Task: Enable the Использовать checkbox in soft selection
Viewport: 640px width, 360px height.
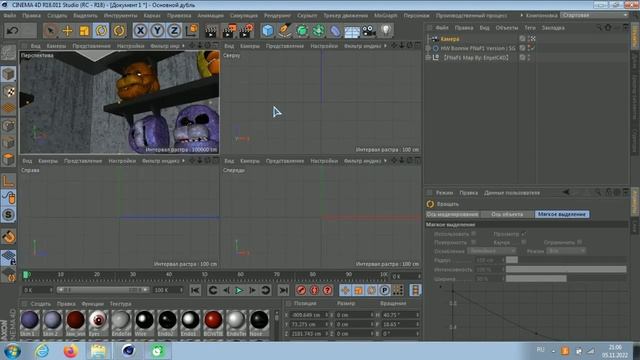Action: pyautogui.click(x=473, y=233)
